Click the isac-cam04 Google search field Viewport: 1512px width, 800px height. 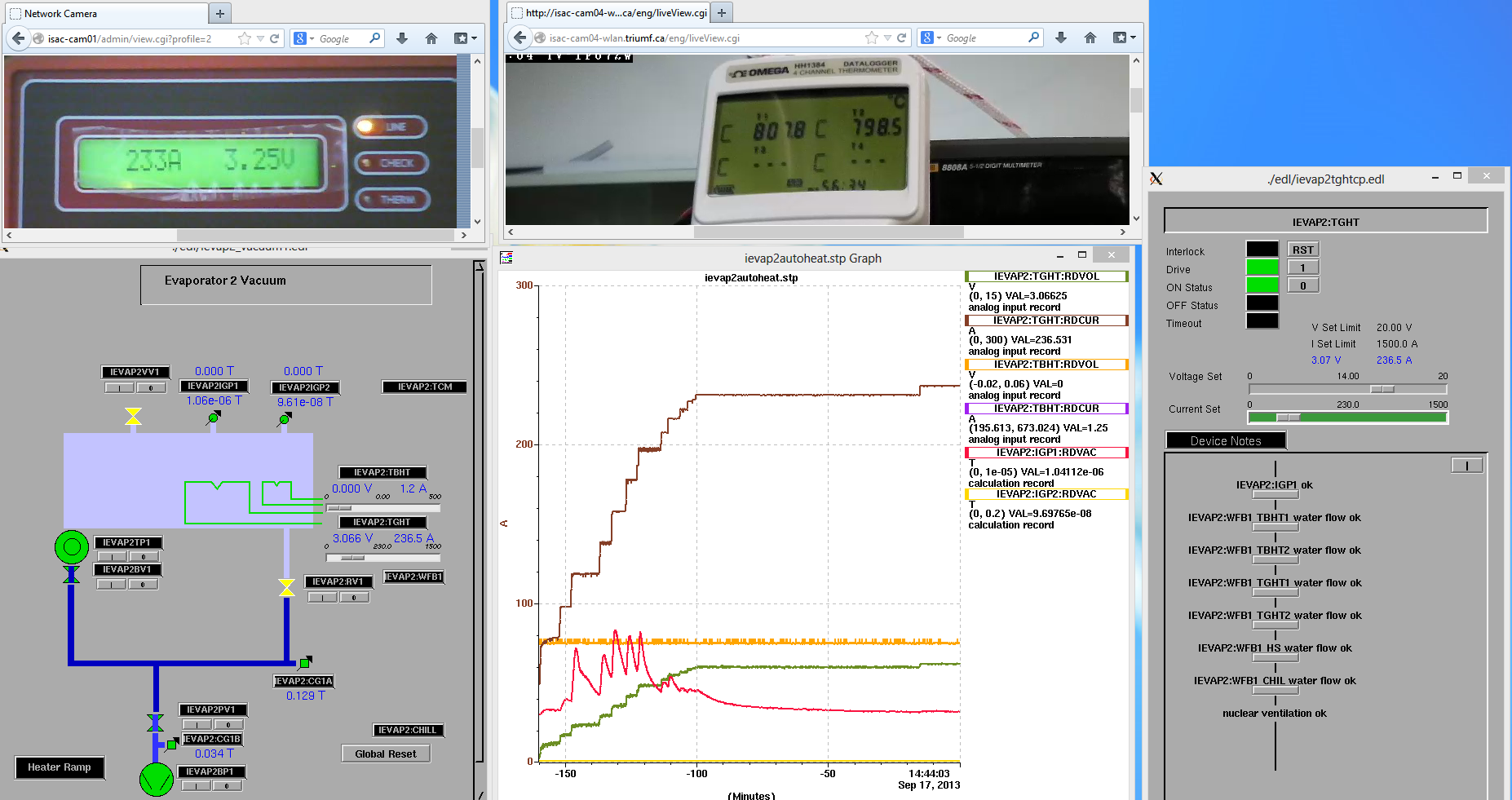point(983,38)
